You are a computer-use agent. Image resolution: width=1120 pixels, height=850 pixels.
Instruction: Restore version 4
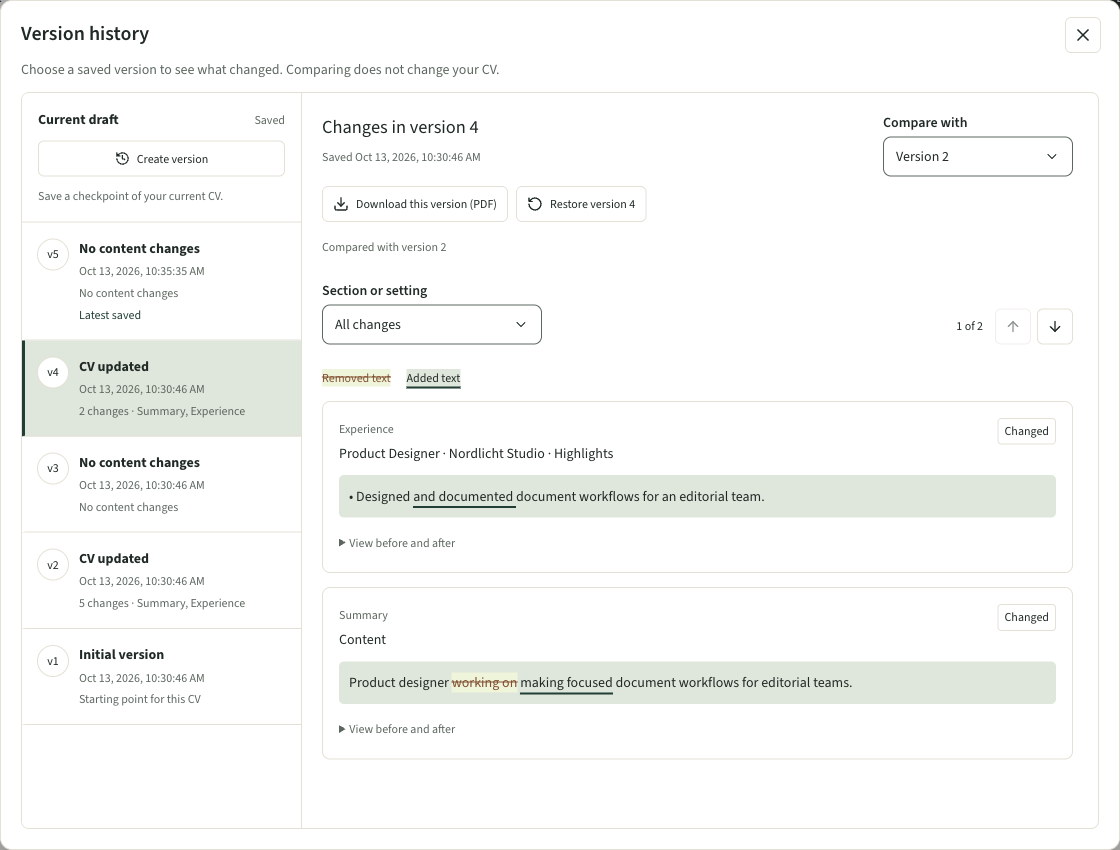click(x=581, y=204)
